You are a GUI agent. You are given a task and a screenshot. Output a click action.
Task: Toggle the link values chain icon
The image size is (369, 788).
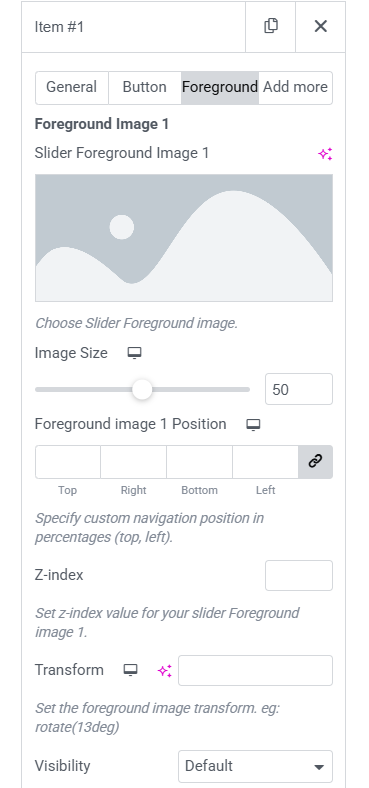(315, 461)
